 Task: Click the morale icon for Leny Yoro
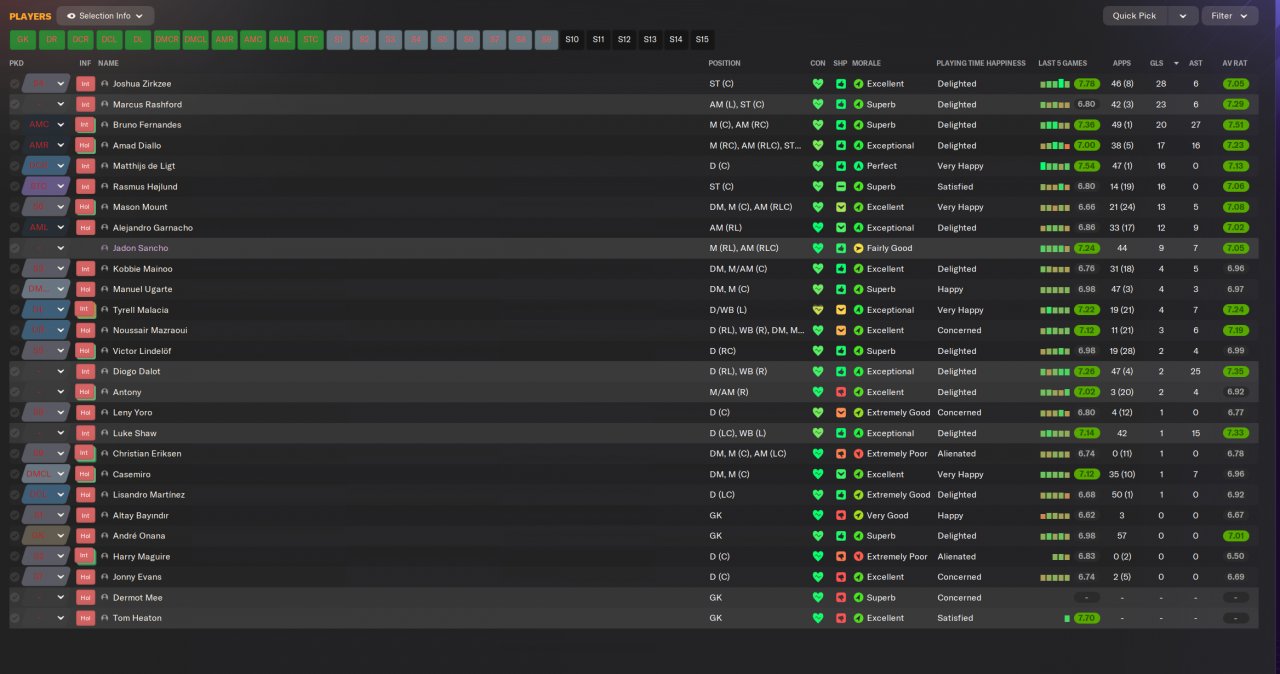858,413
